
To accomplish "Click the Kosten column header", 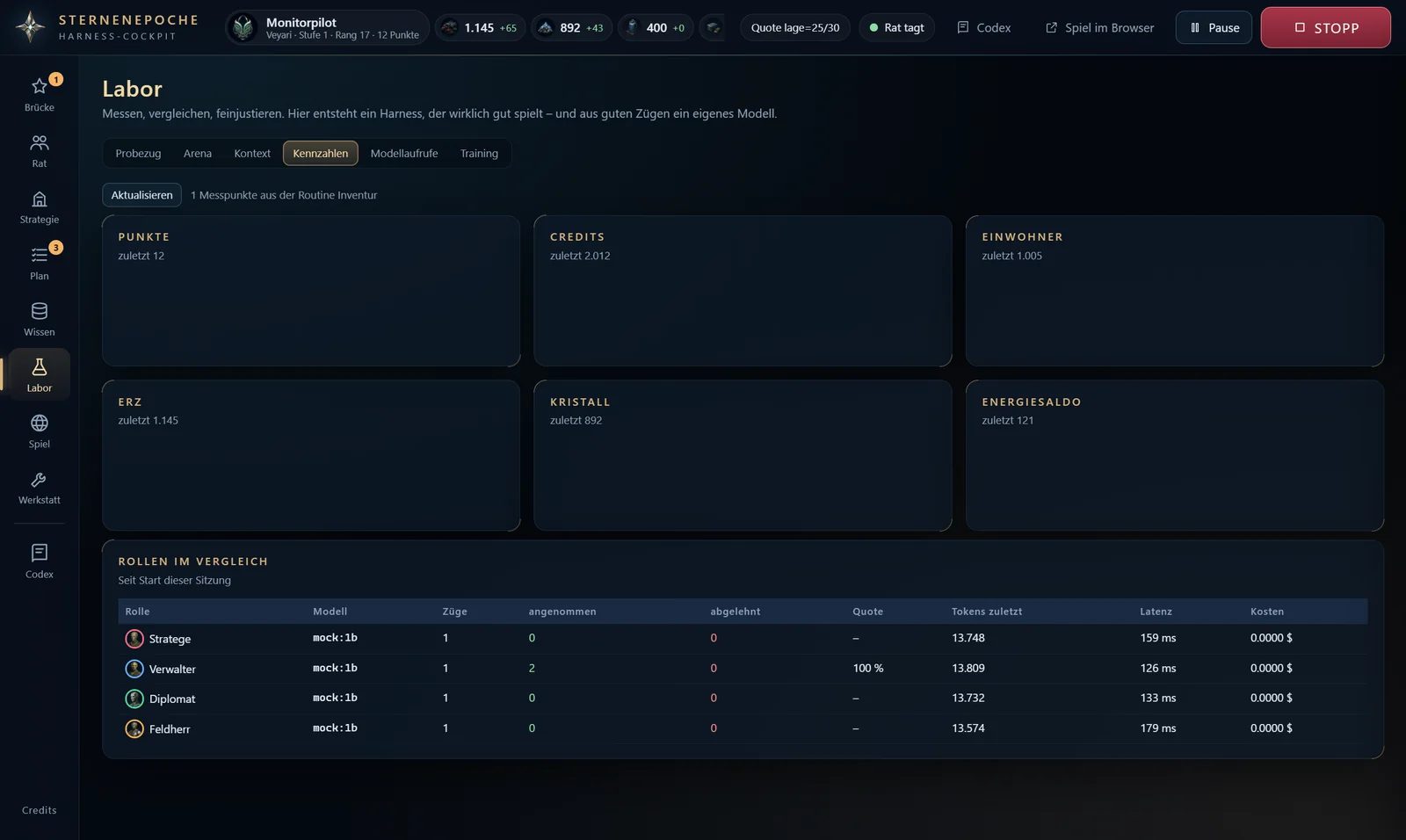I will coord(1267,612).
